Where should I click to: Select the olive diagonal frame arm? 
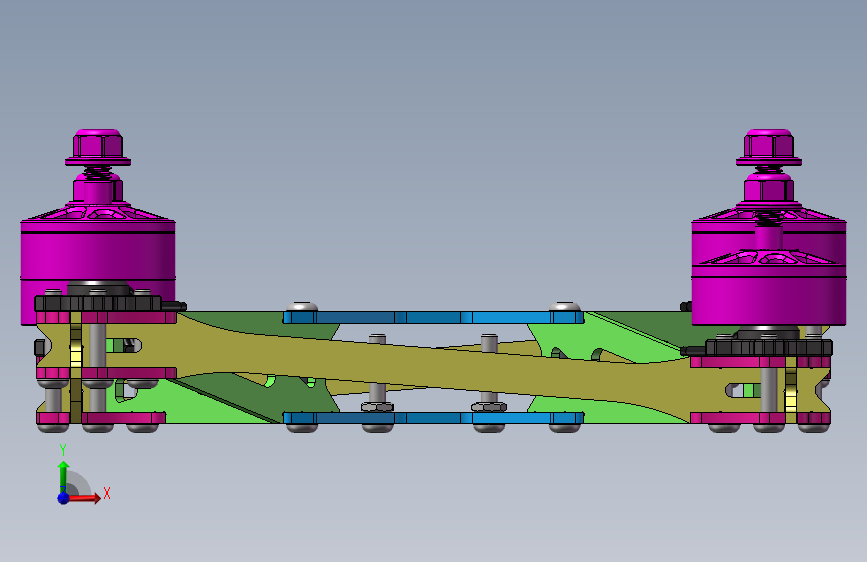[x=434, y=368]
